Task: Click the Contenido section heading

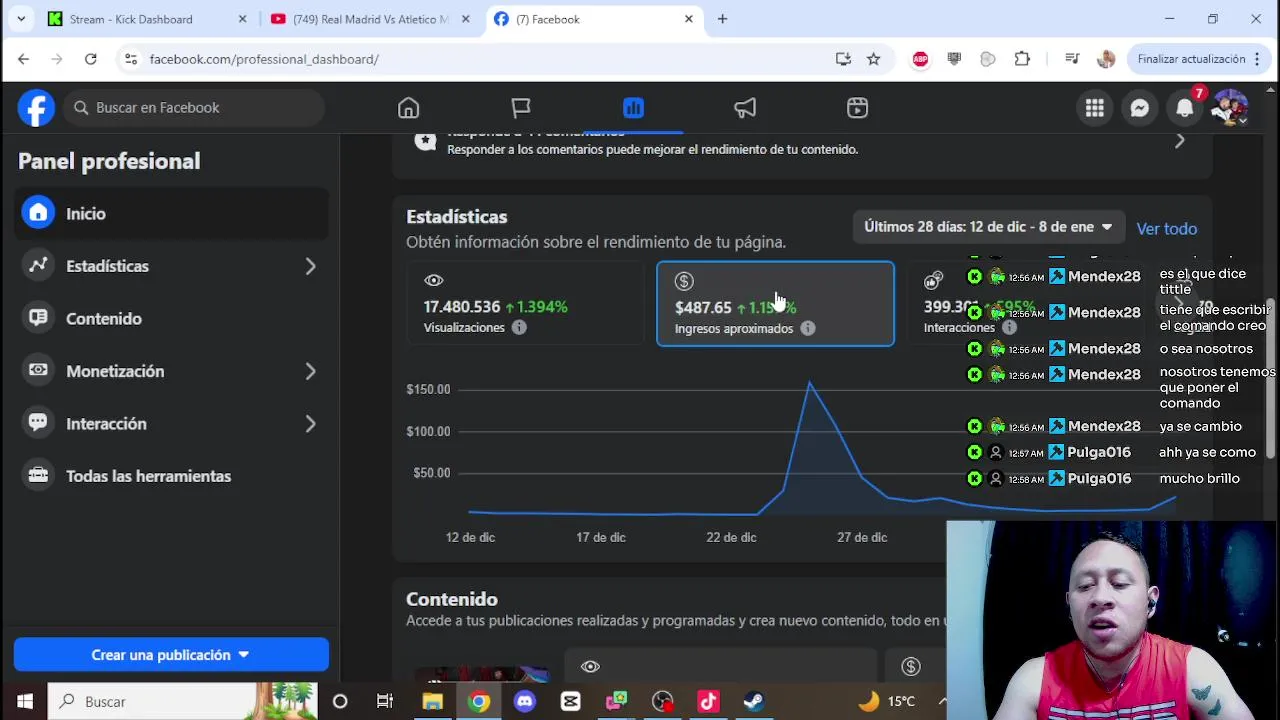Action: 451,599
